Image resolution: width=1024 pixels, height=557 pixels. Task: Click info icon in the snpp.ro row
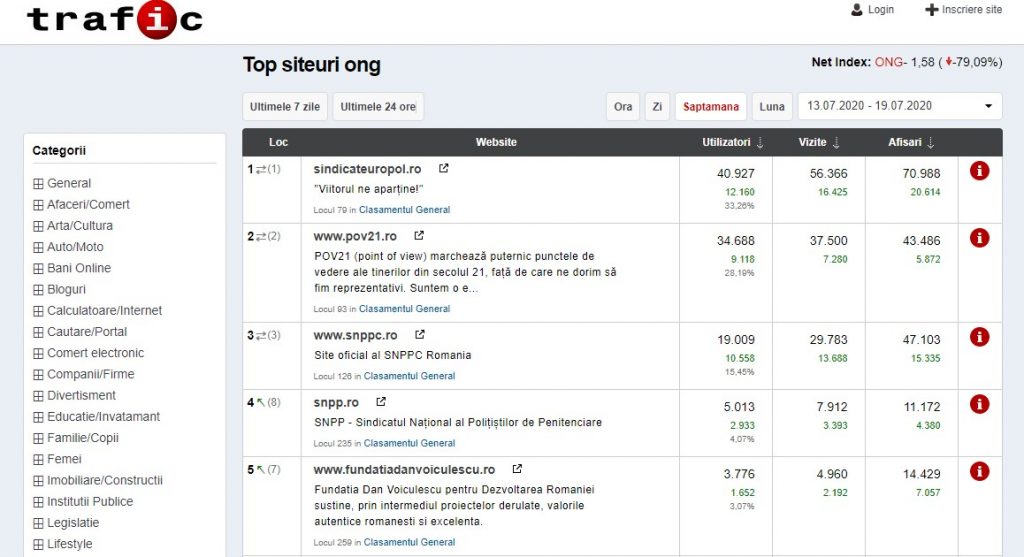979,404
